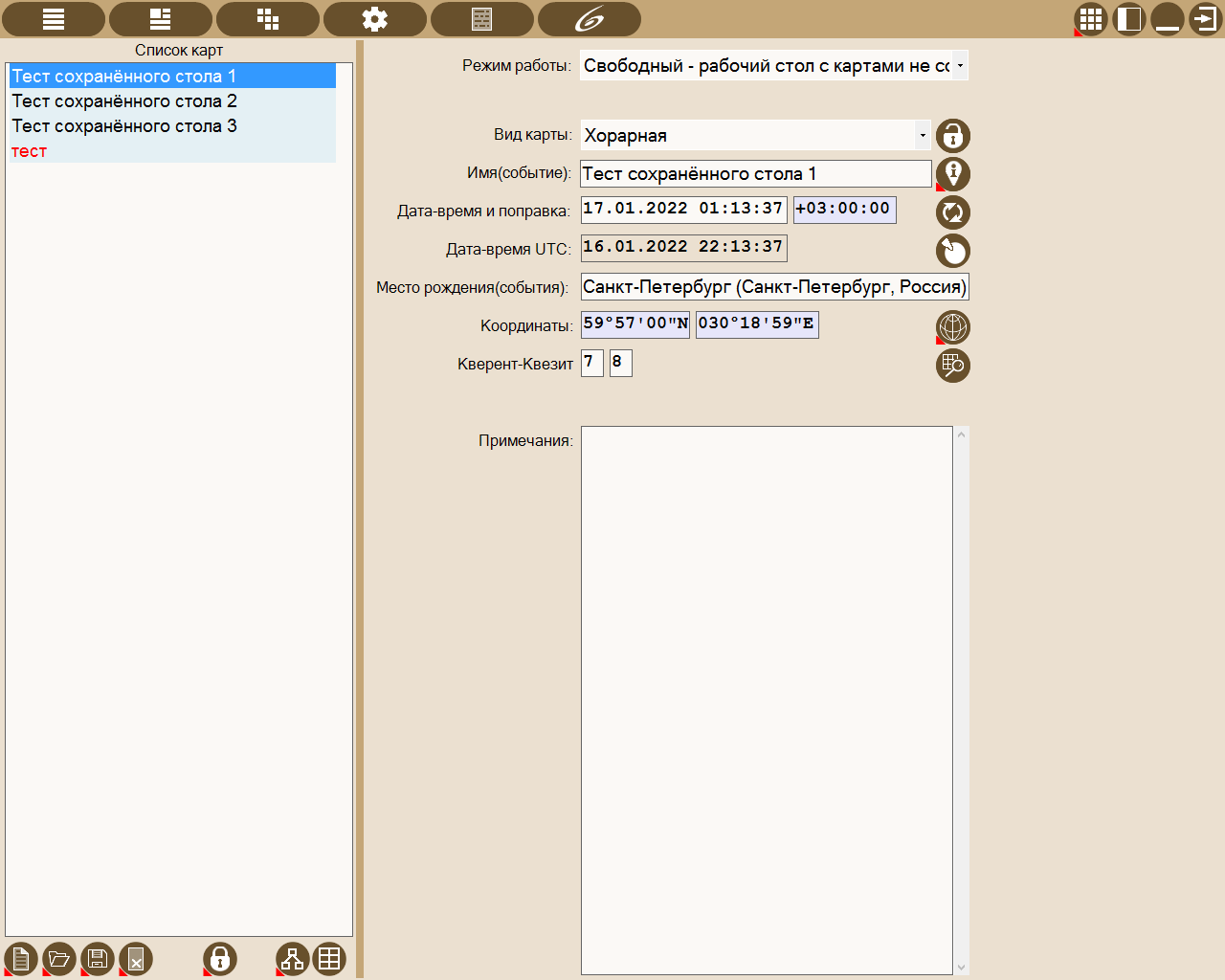Switch to the list view tab
Image resolution: width=1225 pixels, height=980 pixels.
coord(54,19)
